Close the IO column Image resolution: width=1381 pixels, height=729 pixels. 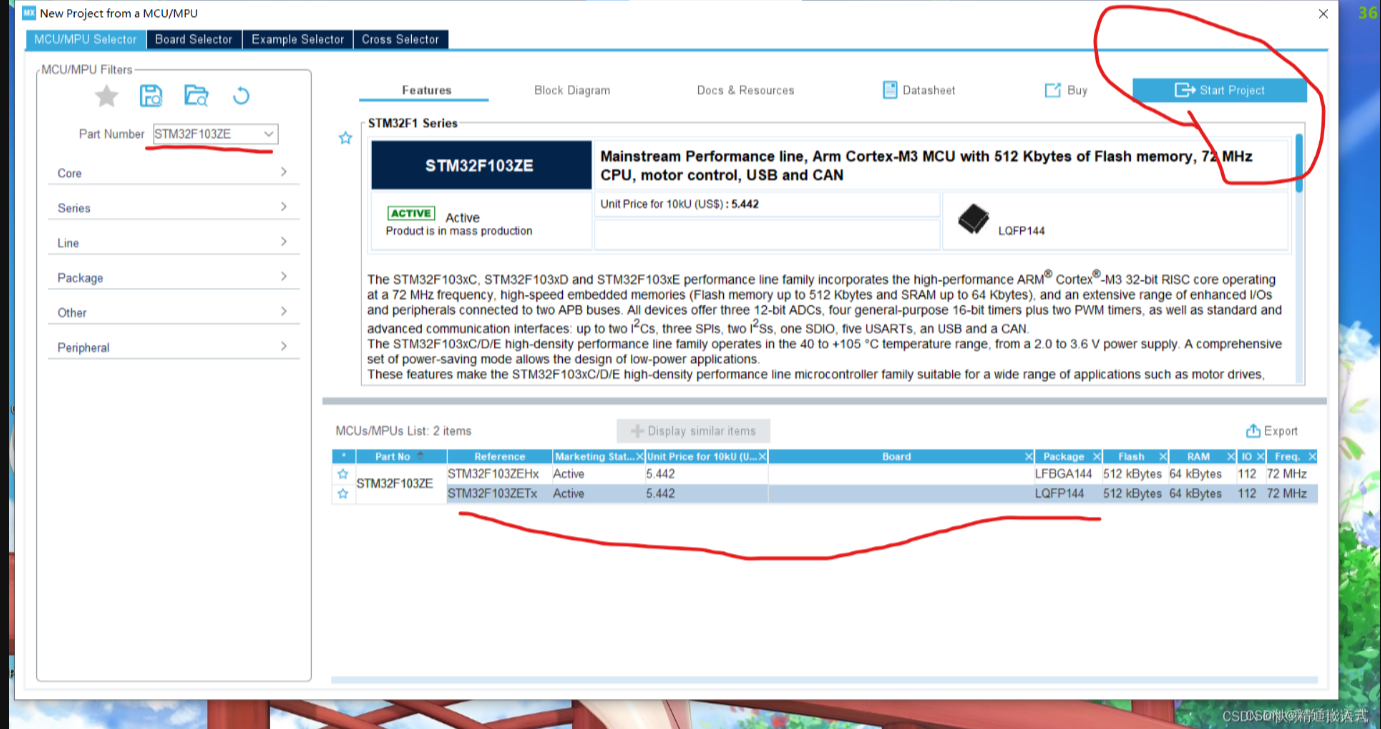tap(1261, 456)
